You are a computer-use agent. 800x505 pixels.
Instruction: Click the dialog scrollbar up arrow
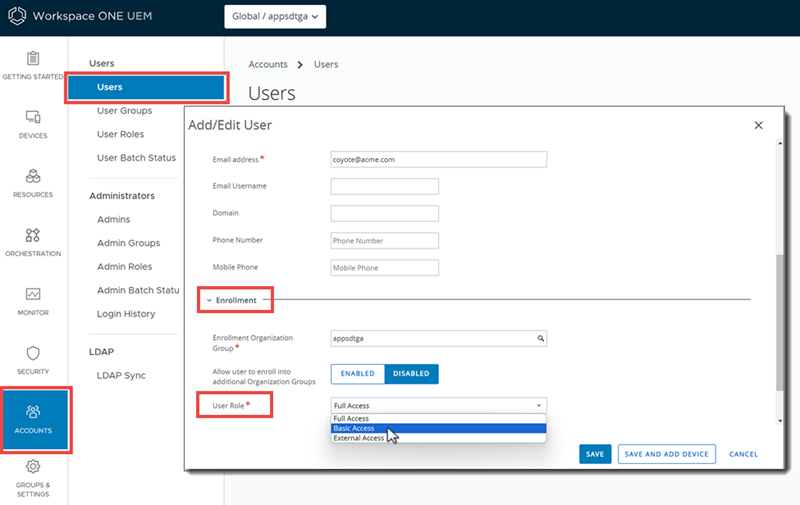tap(780, 143)
